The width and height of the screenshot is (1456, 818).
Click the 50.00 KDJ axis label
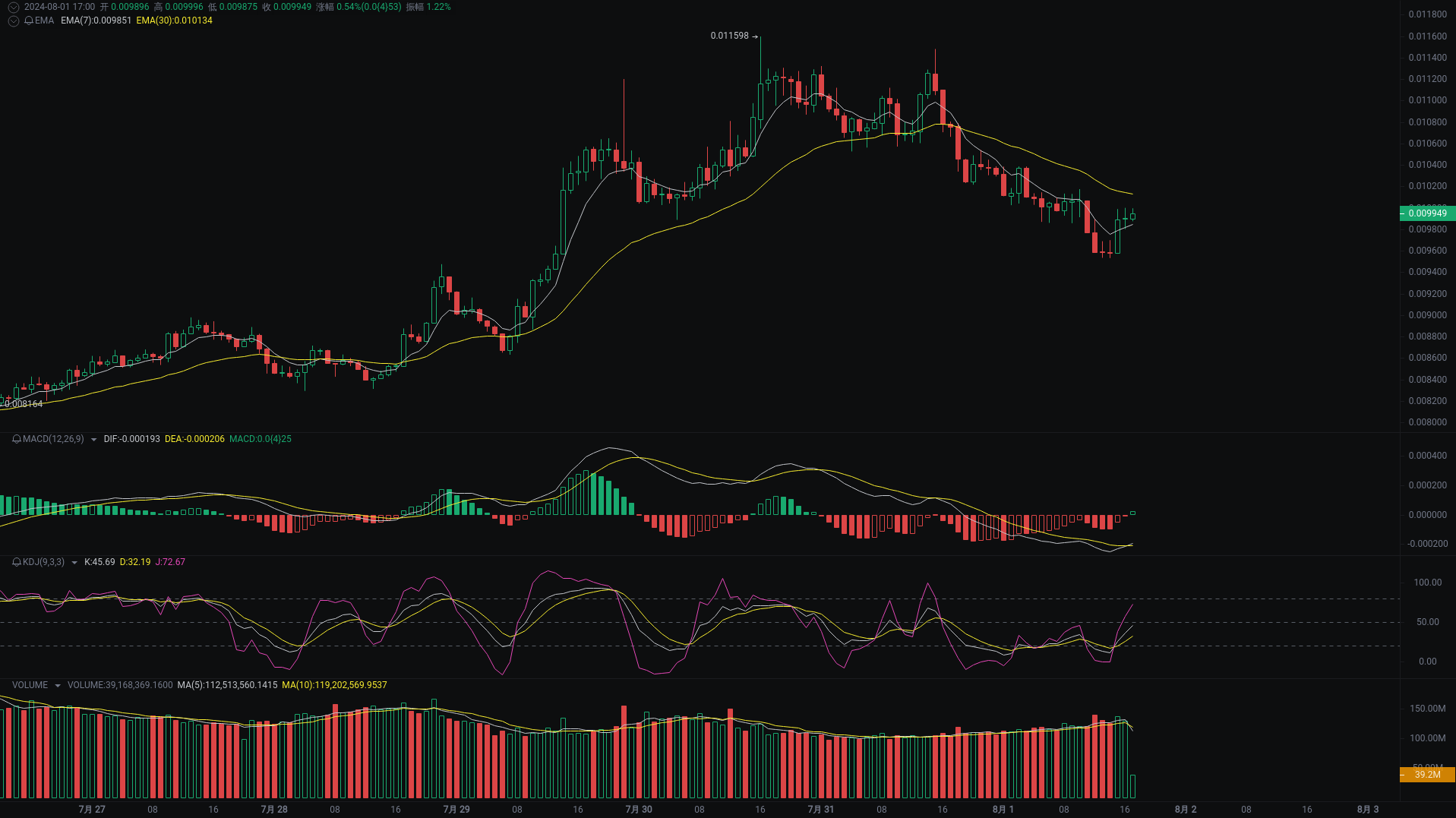1427,622
